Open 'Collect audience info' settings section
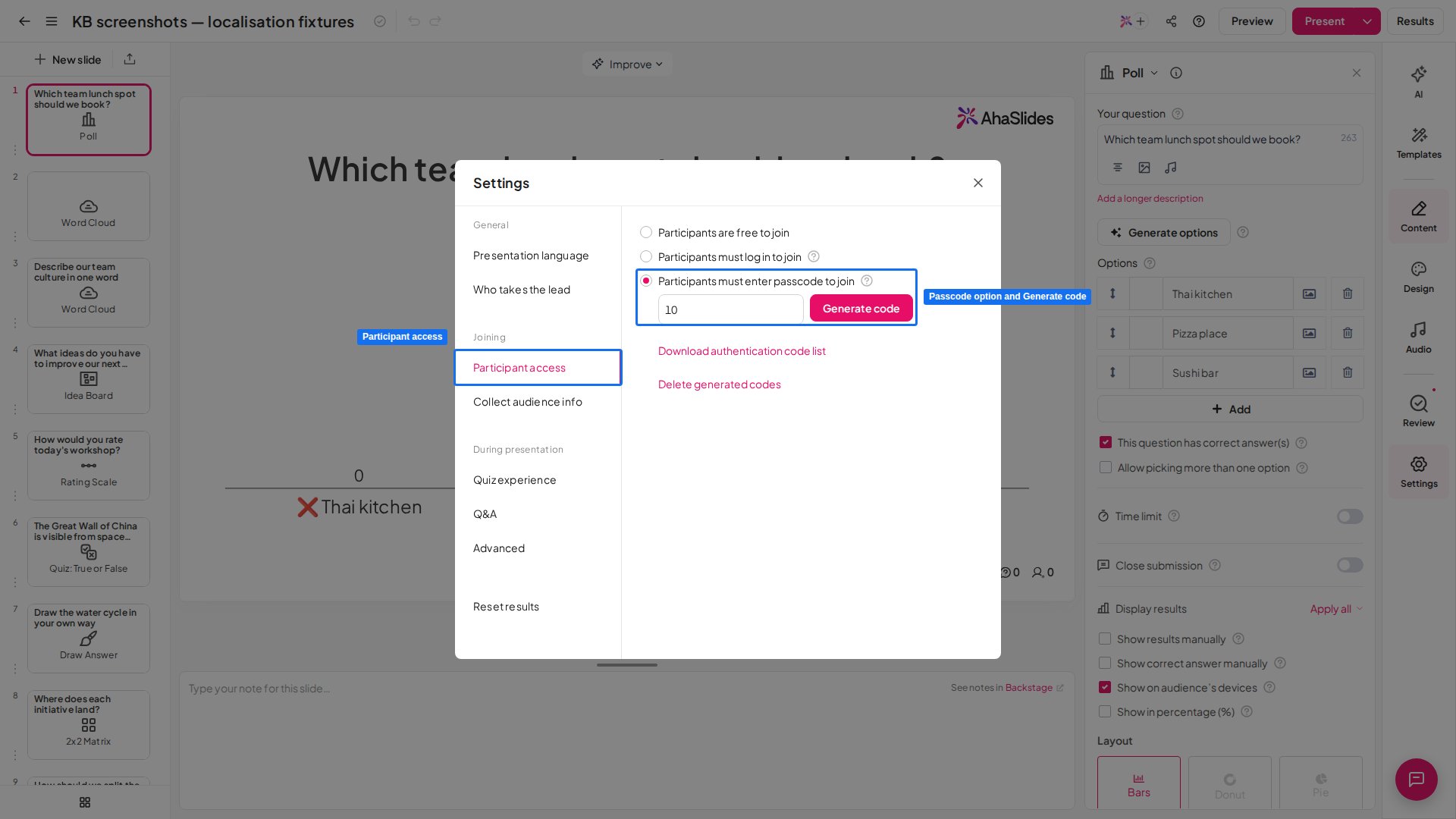 528,402
